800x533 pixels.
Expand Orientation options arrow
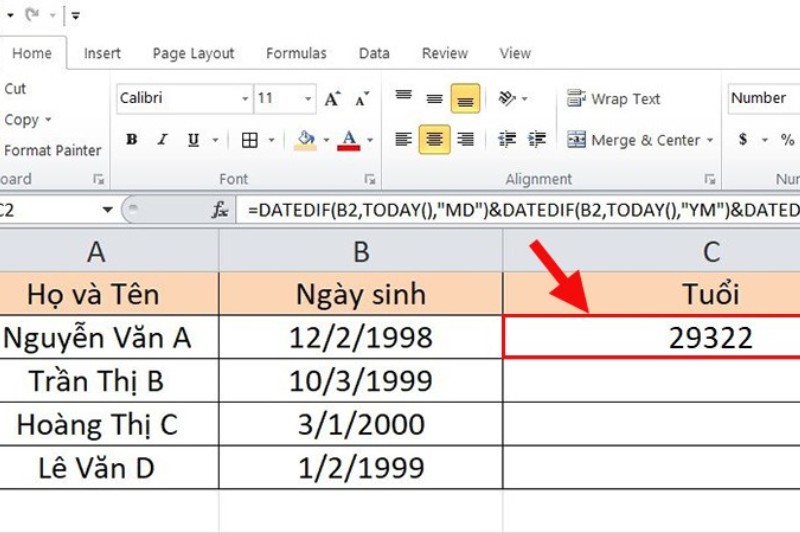point(524,98)
